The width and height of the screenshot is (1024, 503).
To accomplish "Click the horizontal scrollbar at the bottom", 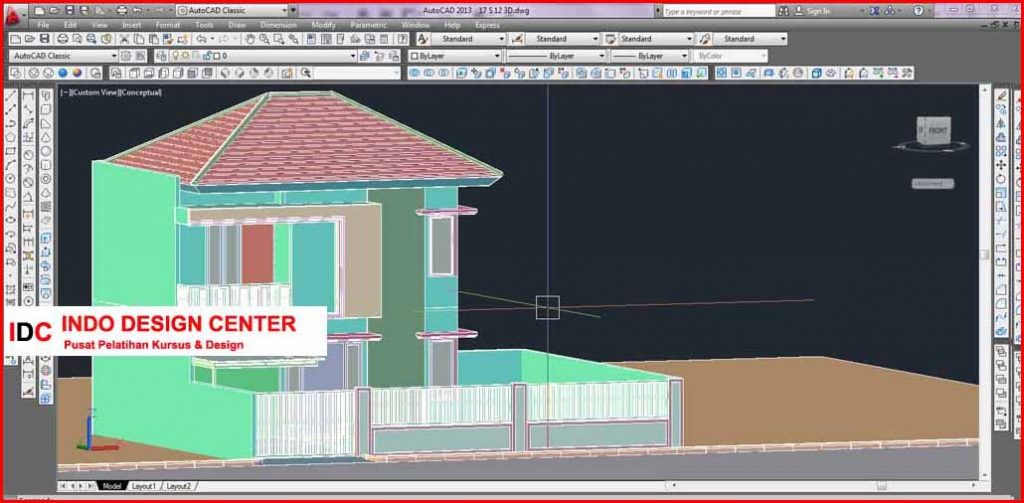I will click(823, 485).
